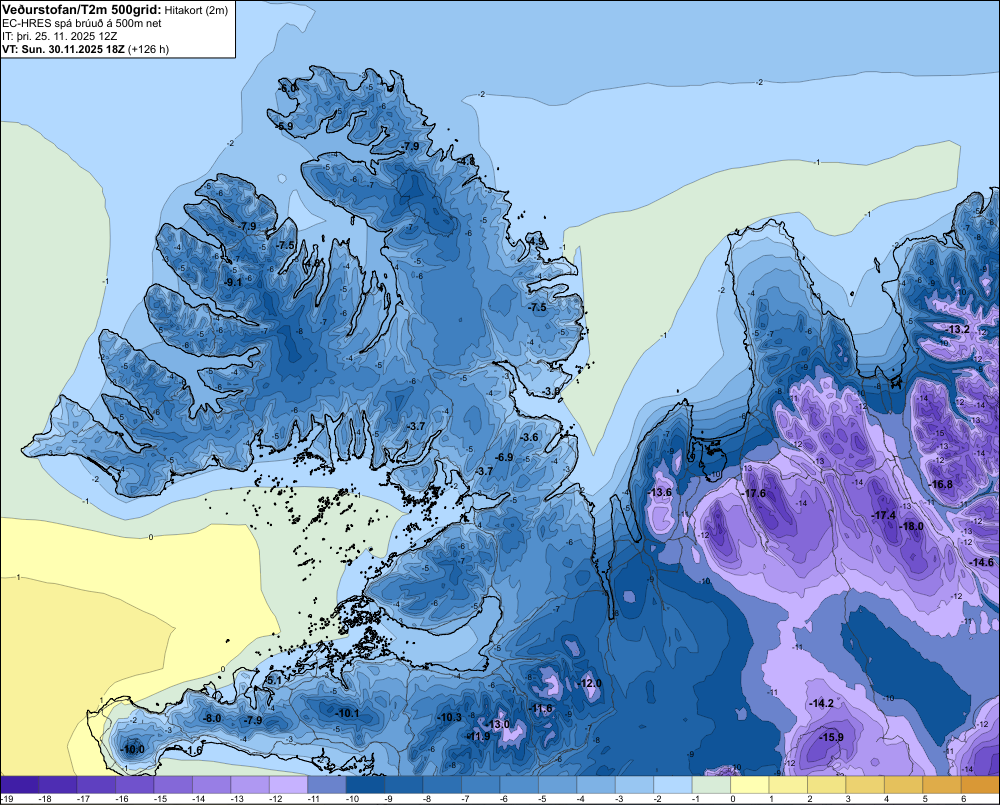The width and height of the screenshot is (1000, 805).
Task: Click the -14.6 temperature value
Action: 982,563
